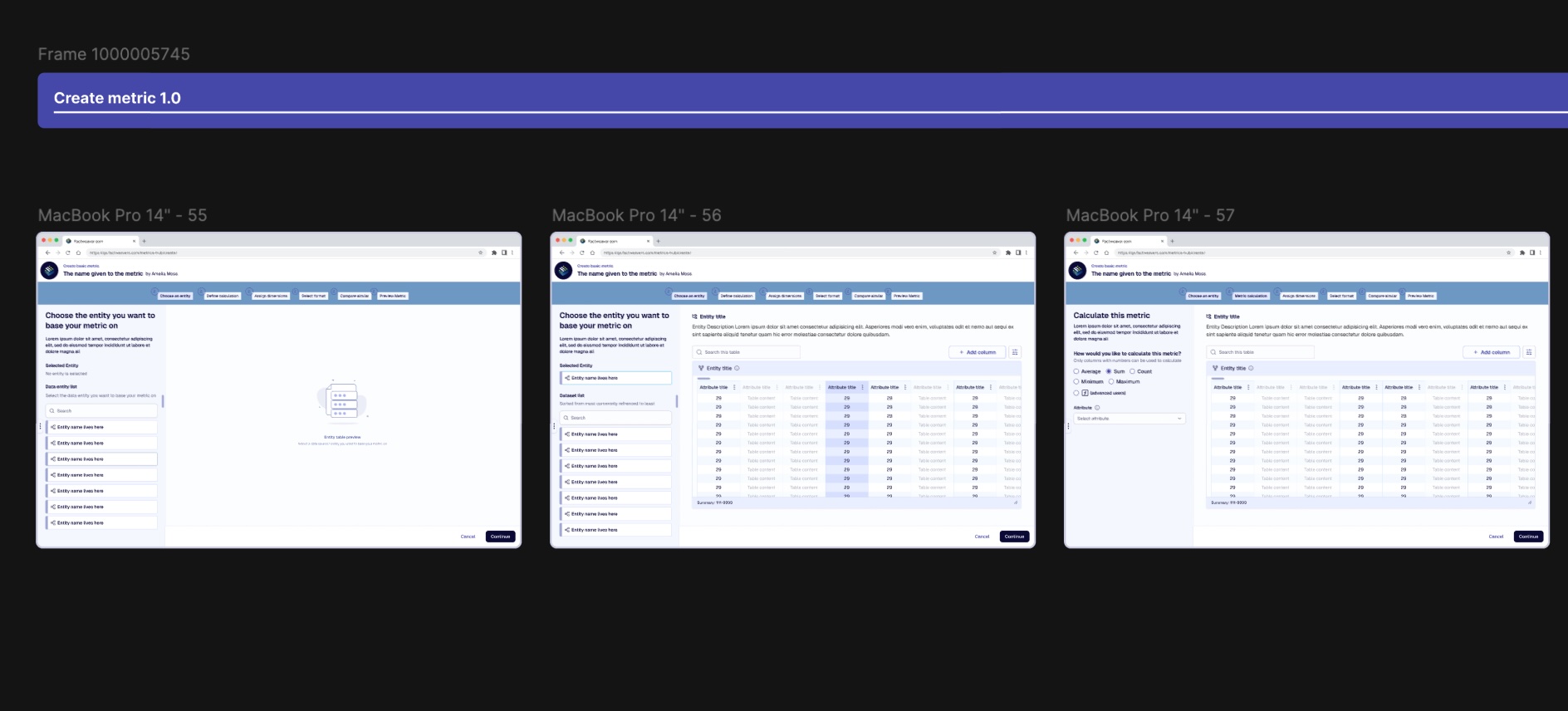1568x711 pixels.
Task: Click Metric calculation step in frame 57
Action: click(1251, 296)
